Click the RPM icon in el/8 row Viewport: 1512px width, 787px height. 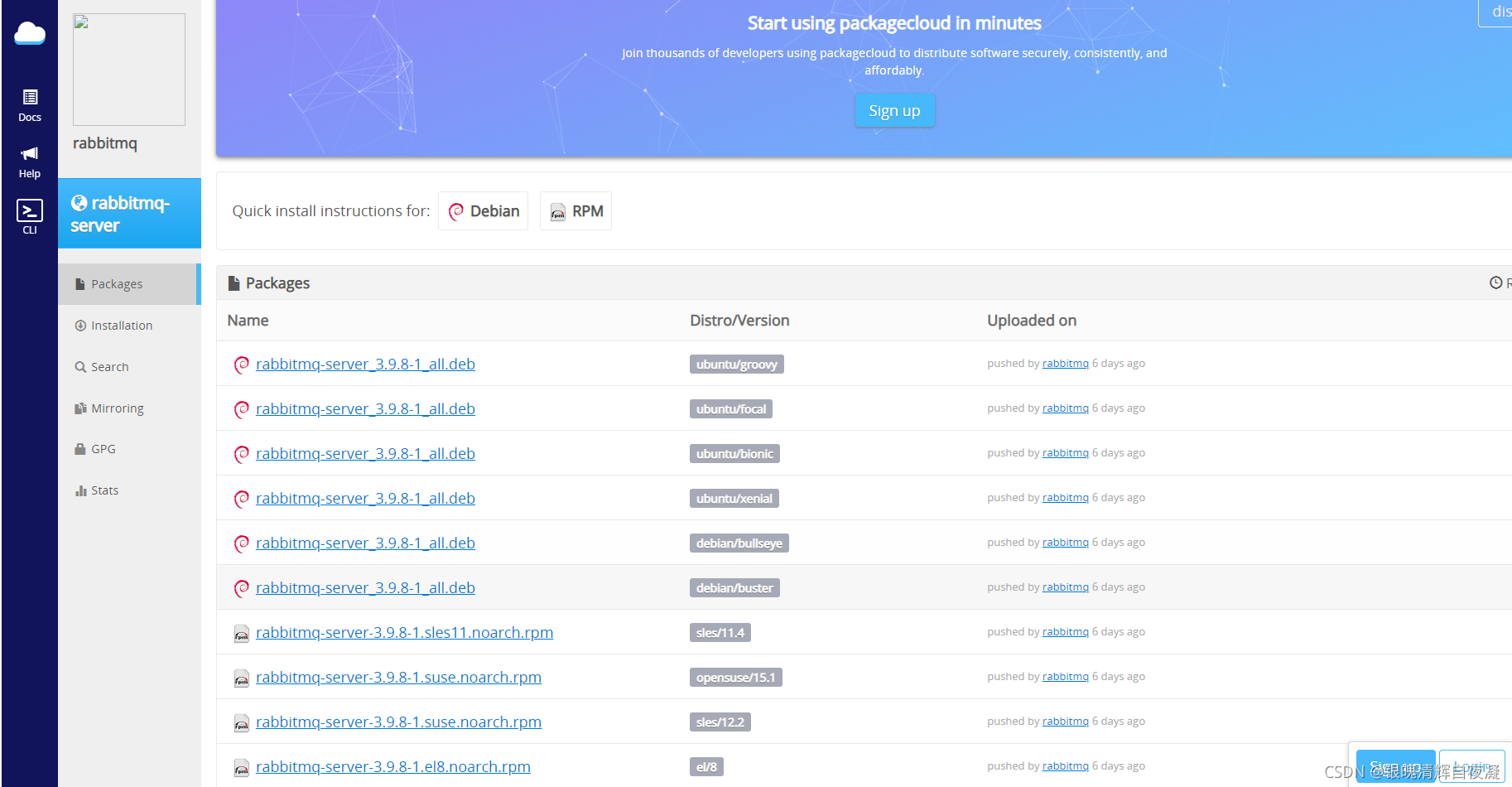[x=242, y=768]
